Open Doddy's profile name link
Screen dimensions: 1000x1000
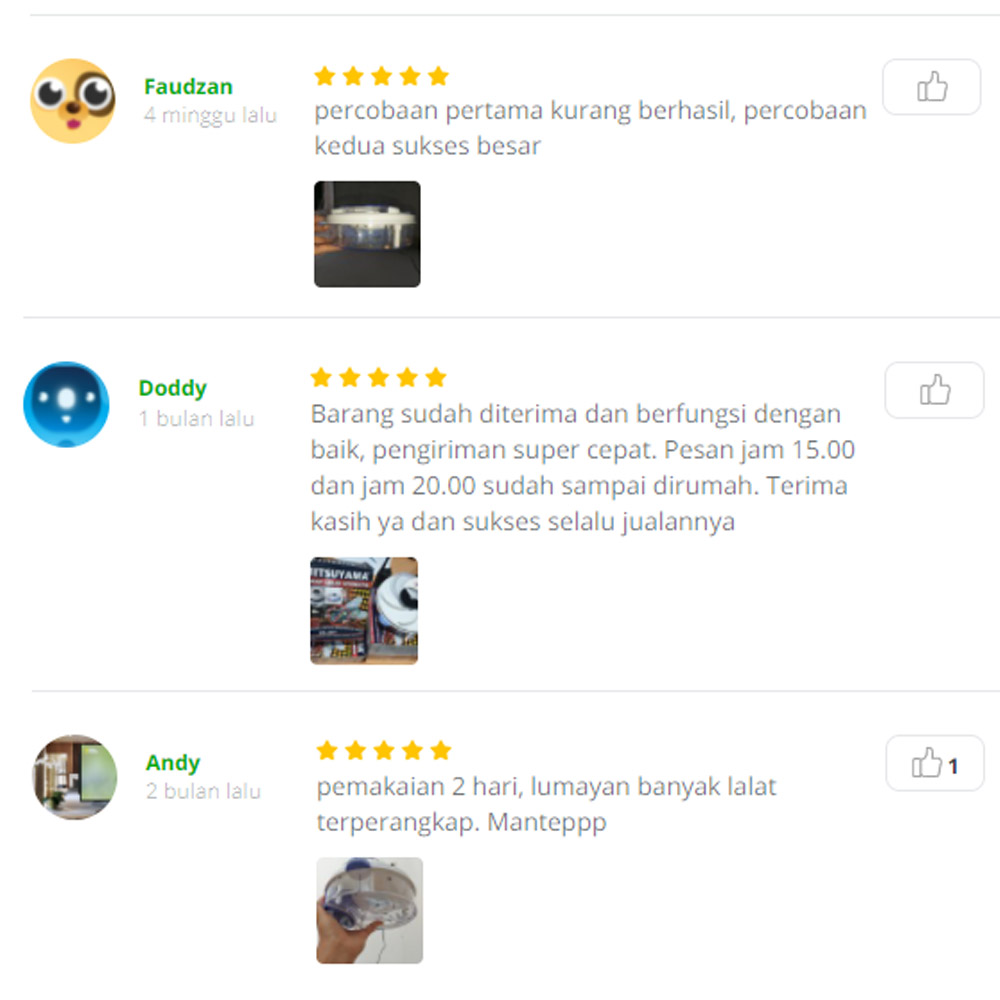coord(172,388)
